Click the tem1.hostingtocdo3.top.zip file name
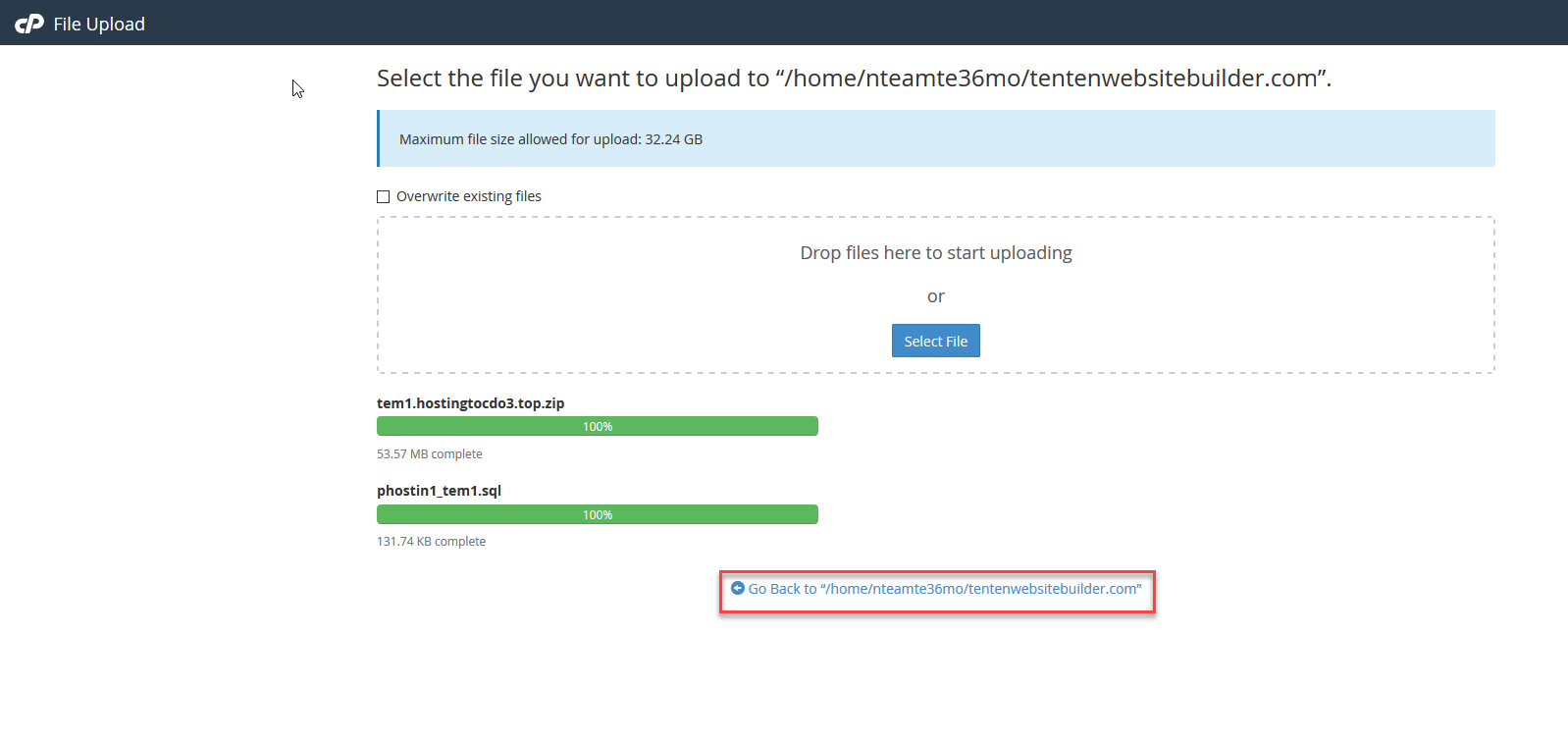The width and height of the screenshot is (1568, 742). point(471,403)
